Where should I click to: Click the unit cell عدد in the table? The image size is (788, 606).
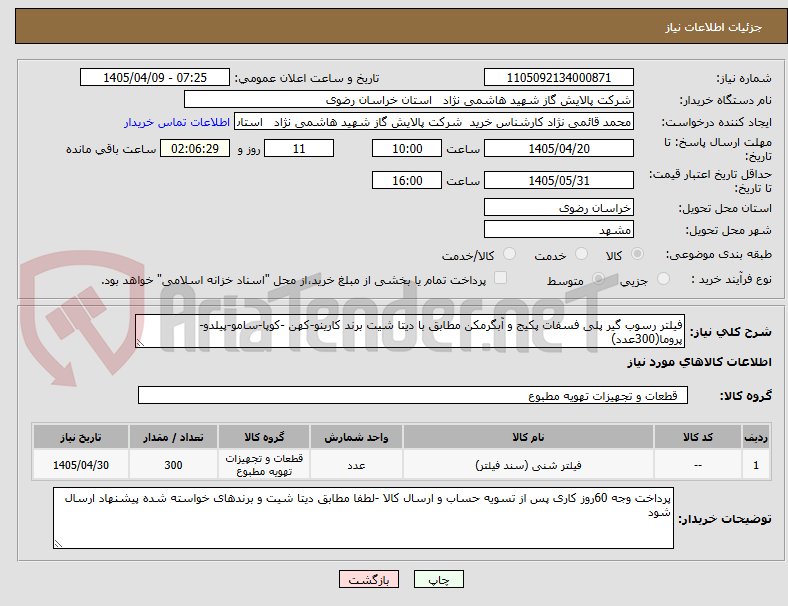click(x=356, y=465)
